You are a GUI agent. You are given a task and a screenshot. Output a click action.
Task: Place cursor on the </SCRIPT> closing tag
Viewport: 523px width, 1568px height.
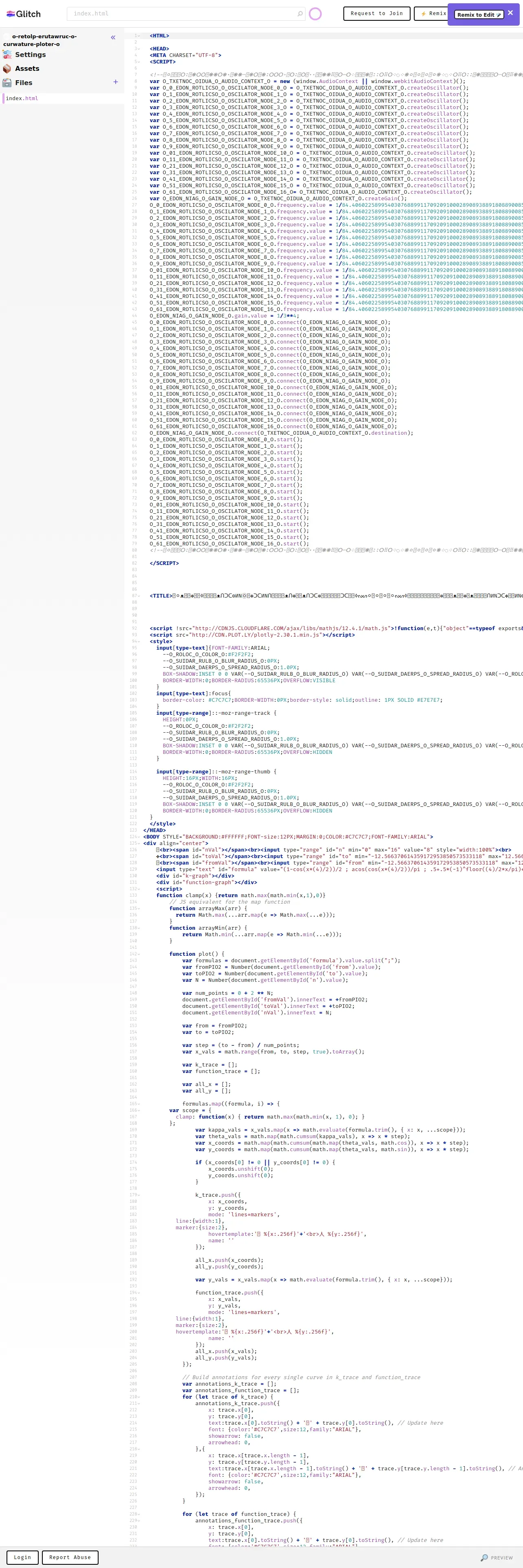coord(165,564)
